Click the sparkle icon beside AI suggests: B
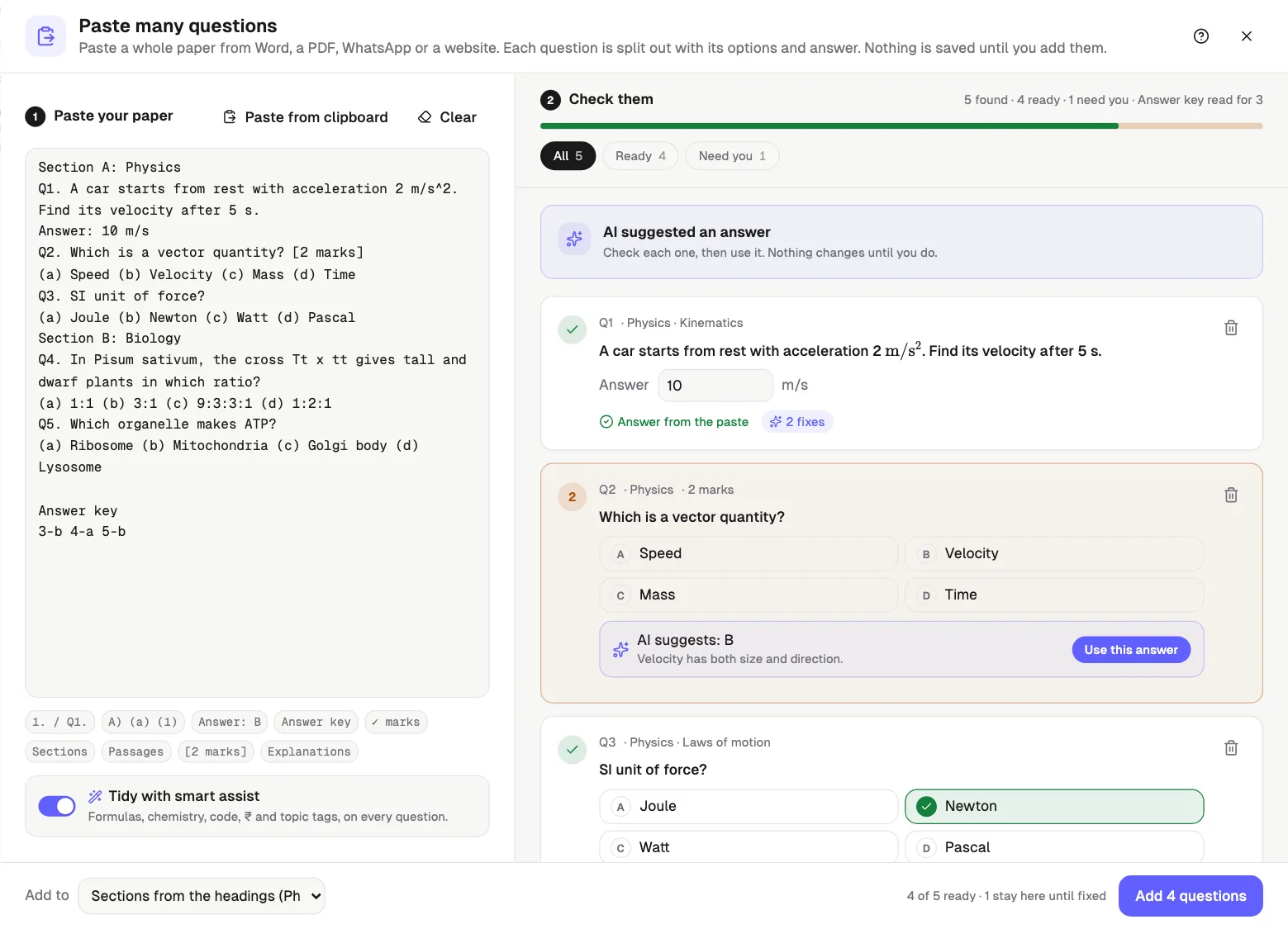This screenshot has width=1288, height=929. click(620, 650)
